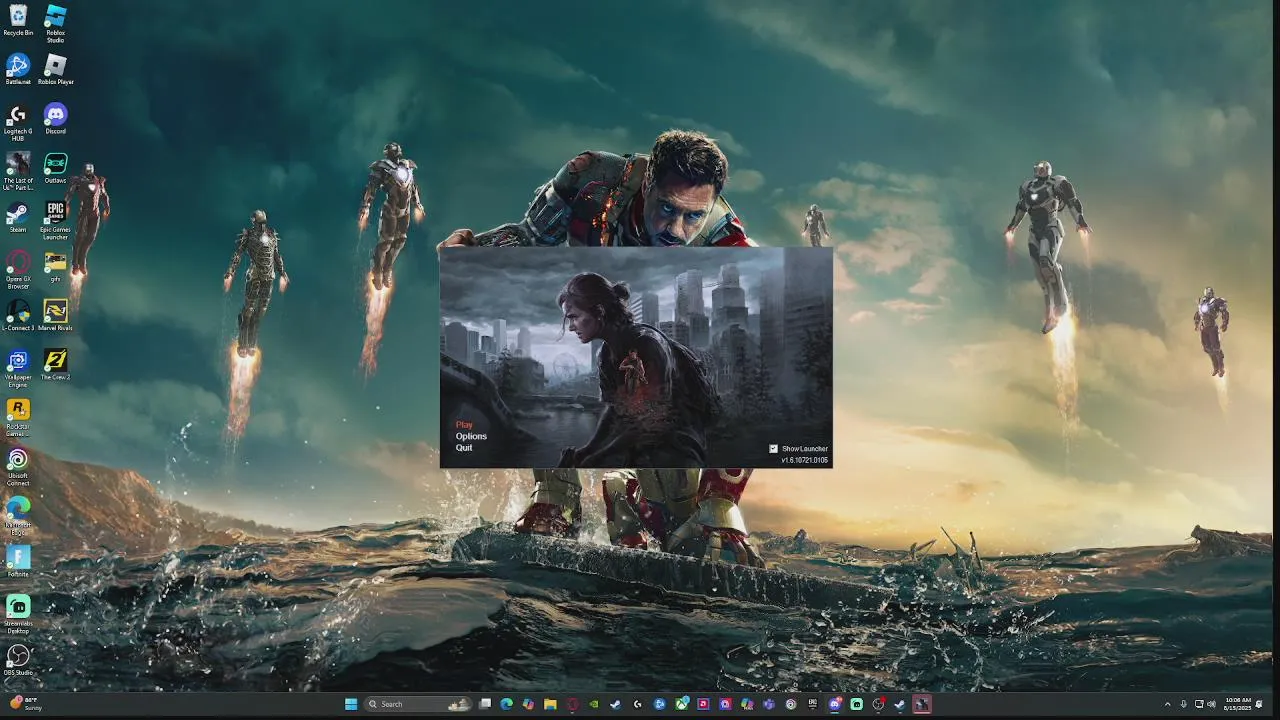Viewport: 1280px width, 720px height.
Task: Open Microsoft Edge from the taskbar
Action: pos(506,704)
